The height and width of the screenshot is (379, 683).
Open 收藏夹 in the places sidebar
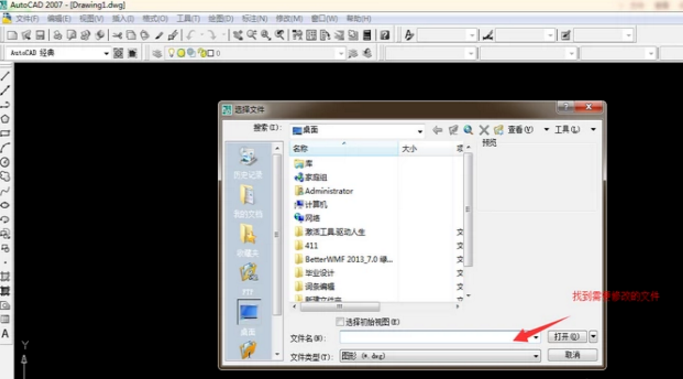tap(248, 240)
